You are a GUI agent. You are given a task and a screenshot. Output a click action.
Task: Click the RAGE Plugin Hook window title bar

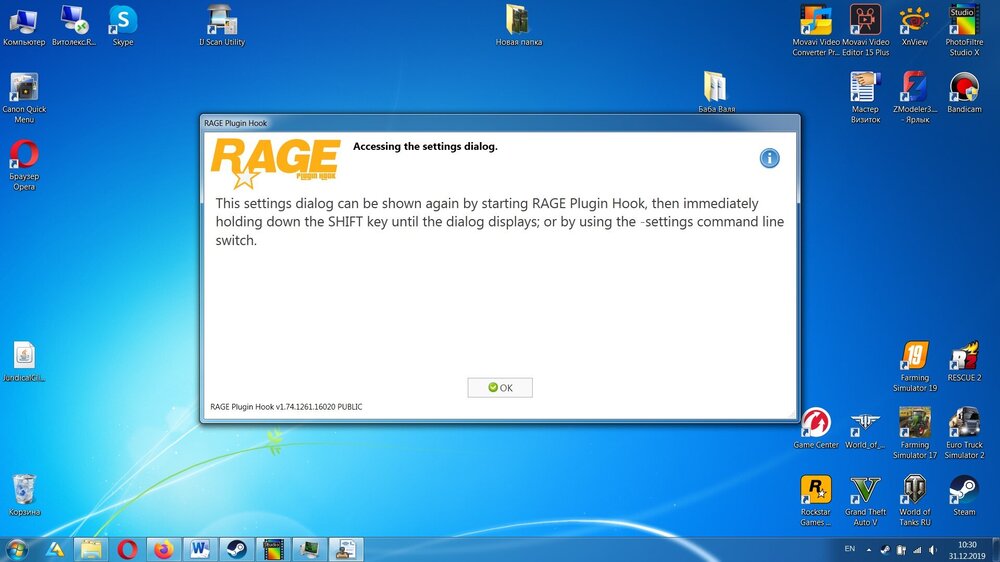(x=500, y=123)
